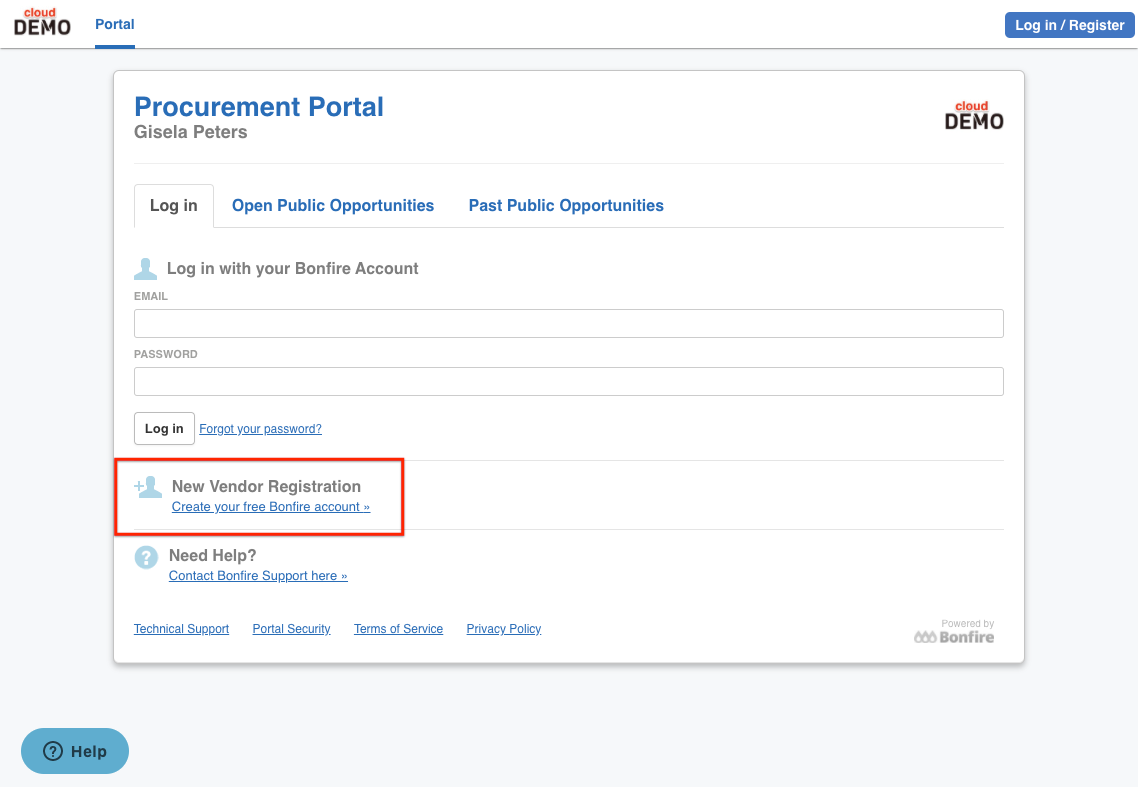This screenshot has height=787, width=1138.
Task: Switch to Open Public Opportunities tab
Action: 333,206
